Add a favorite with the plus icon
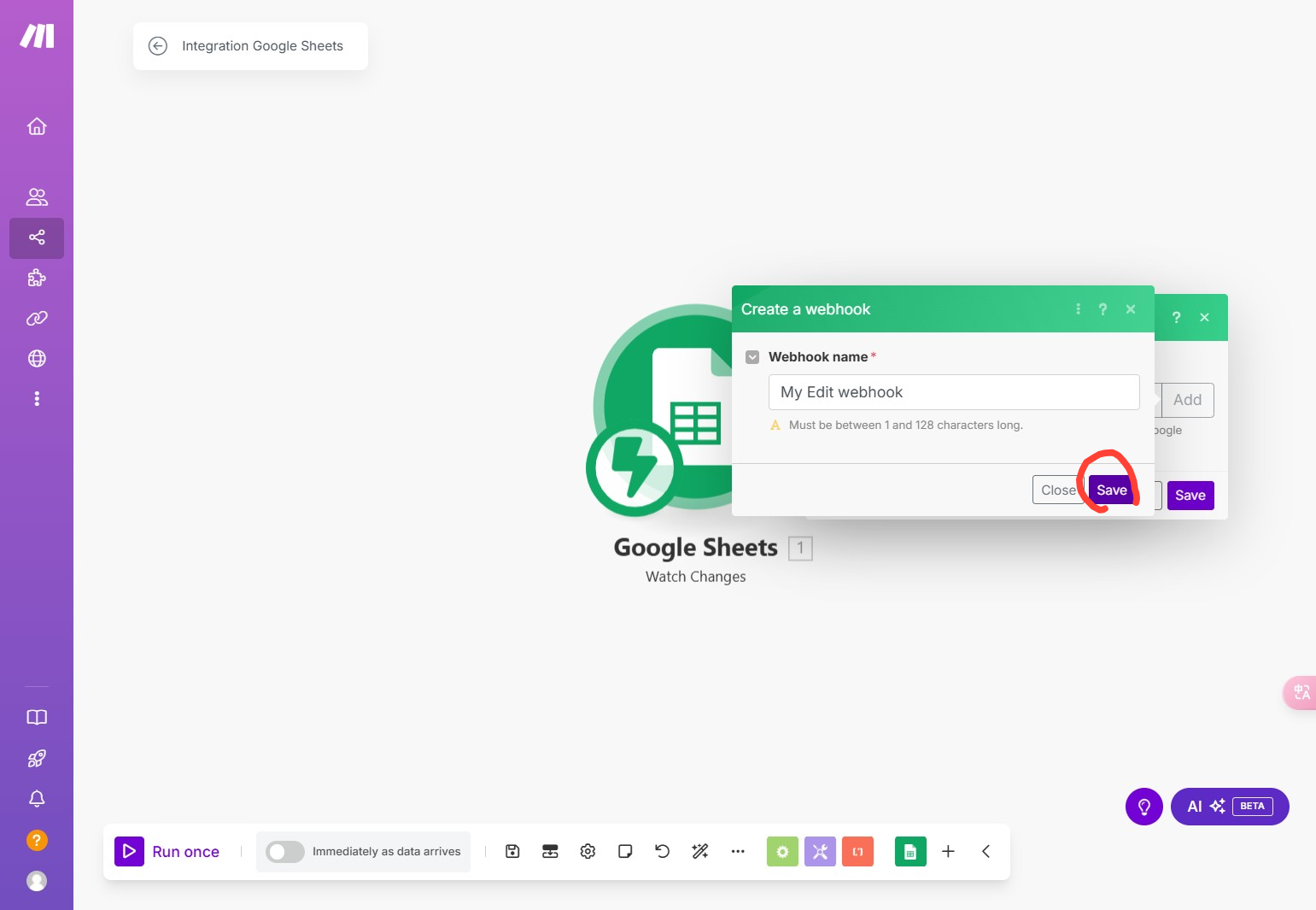 coord(948,852)
